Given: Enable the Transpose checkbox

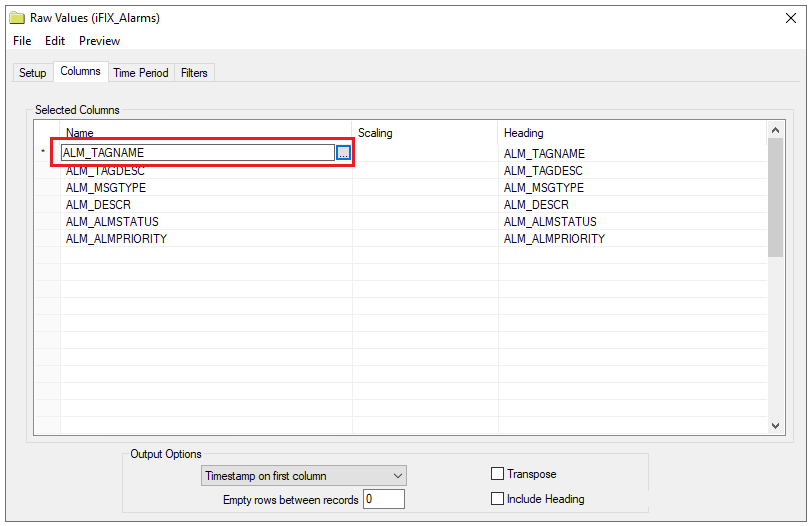Looking at the screenshot, I should tap(497, 473).
